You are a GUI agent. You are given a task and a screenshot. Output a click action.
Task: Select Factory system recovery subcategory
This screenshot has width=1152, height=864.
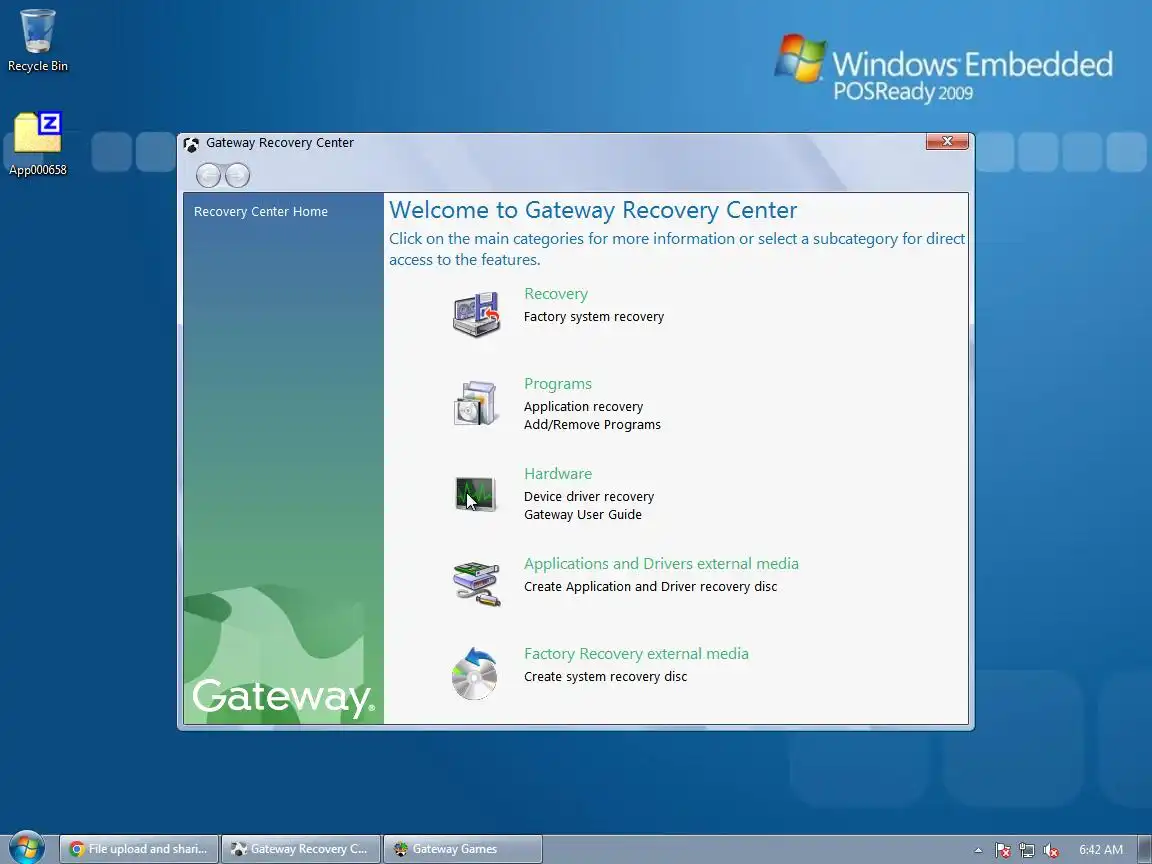pyautogui.click(x=594, y=317)
